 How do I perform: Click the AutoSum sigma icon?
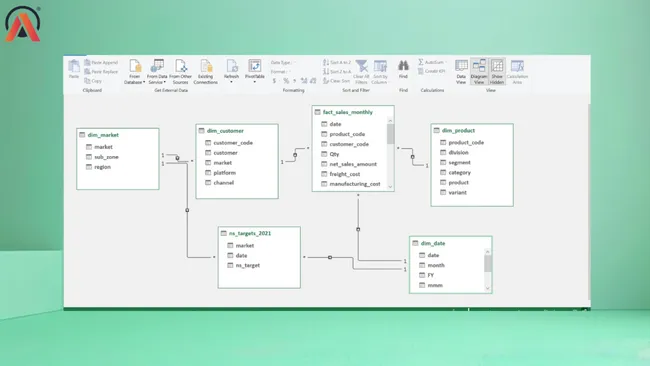pyautogui.click(x=420, y=62)
